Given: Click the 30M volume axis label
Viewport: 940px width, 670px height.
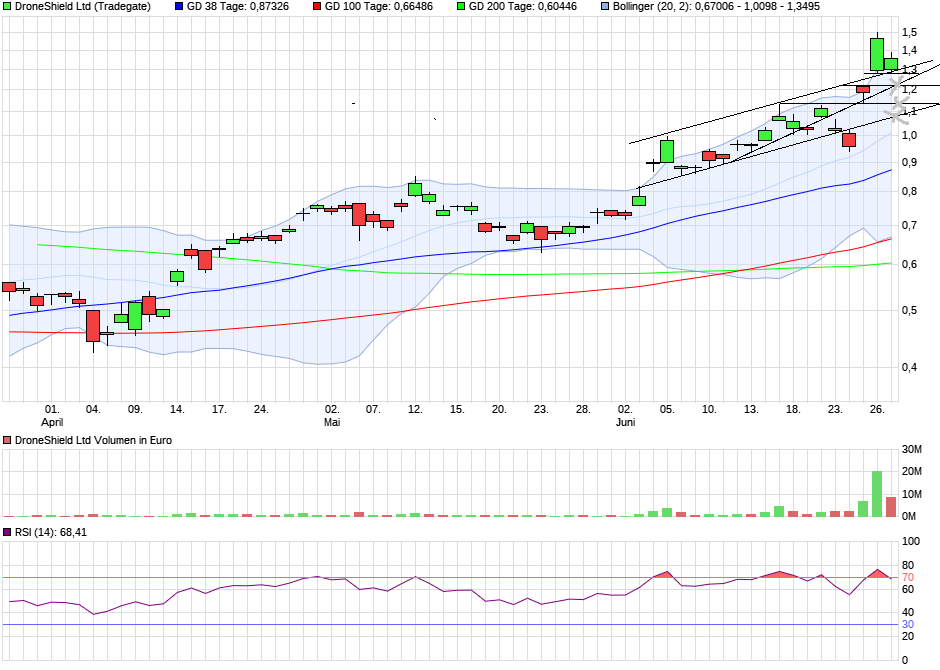Looking at the screenshot, I should (x=913, y=448).
